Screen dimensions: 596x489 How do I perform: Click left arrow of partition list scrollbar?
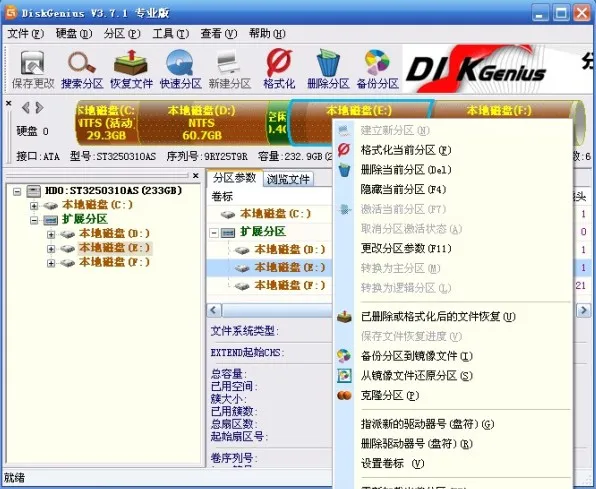click(214, 310)
